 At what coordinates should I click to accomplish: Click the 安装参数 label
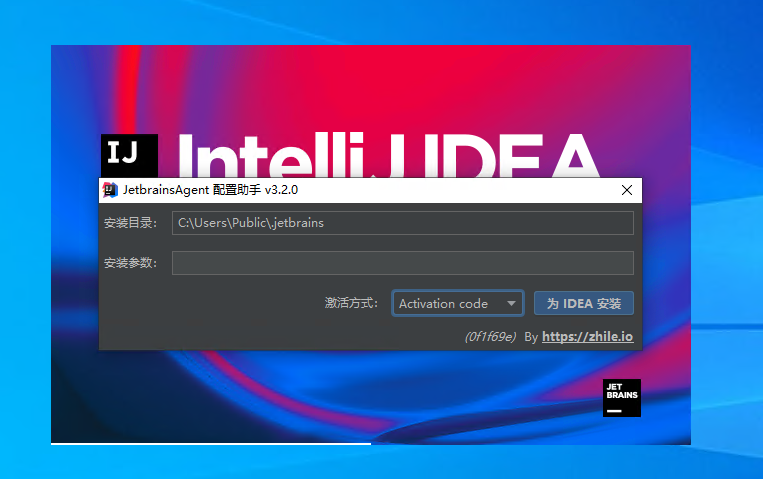130,263
